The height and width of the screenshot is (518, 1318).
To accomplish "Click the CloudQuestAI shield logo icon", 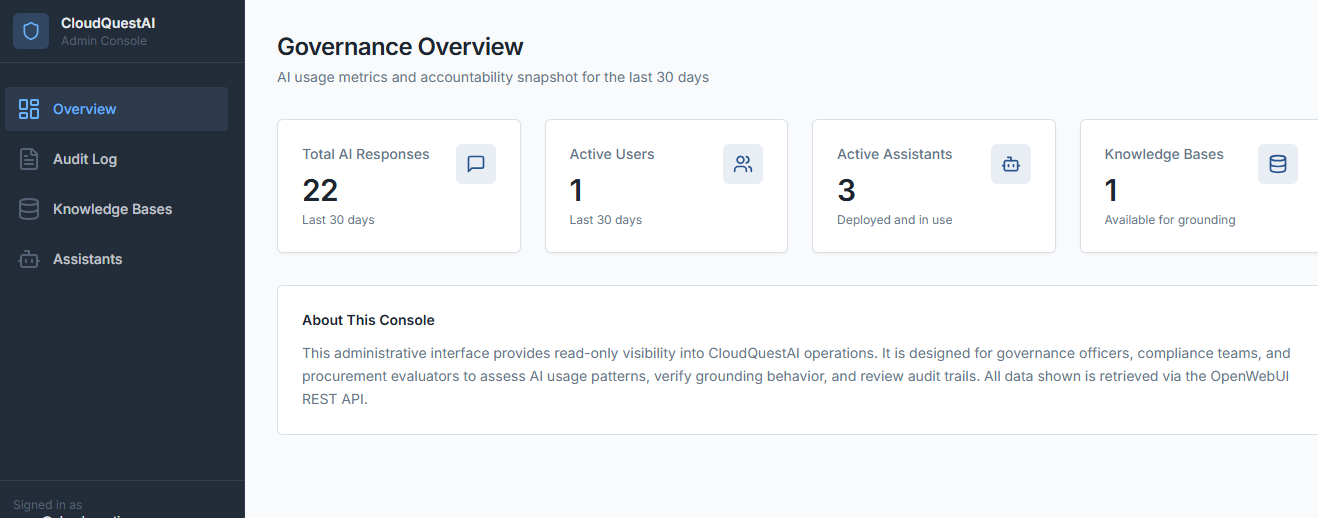I will tap(31, 31).
